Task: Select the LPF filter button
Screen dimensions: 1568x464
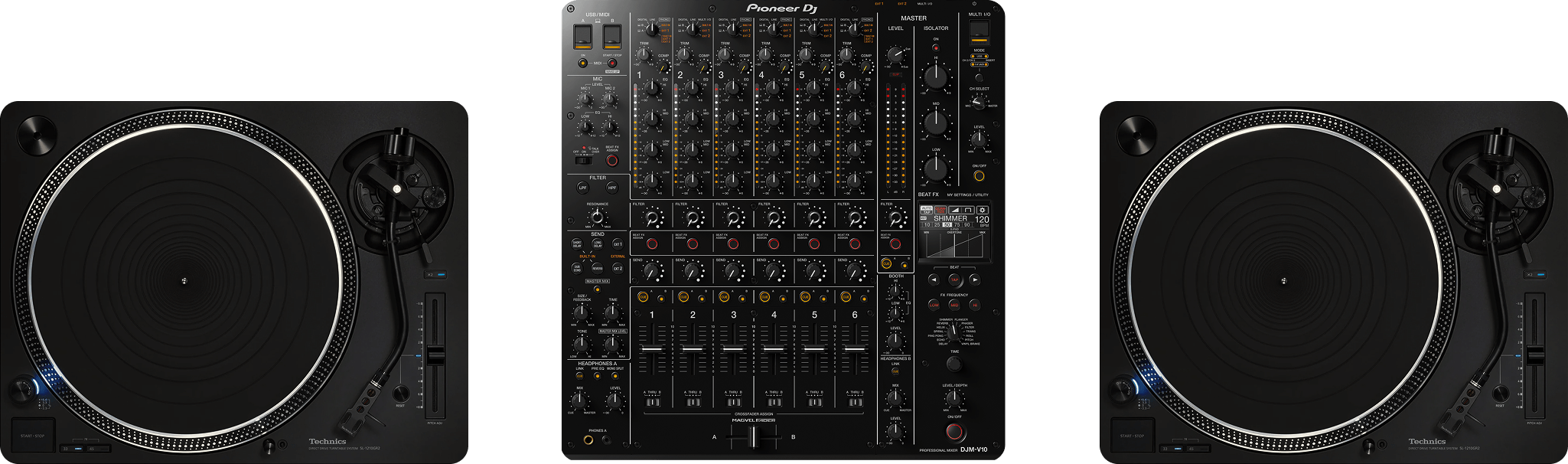Action: tap(582, 188)
